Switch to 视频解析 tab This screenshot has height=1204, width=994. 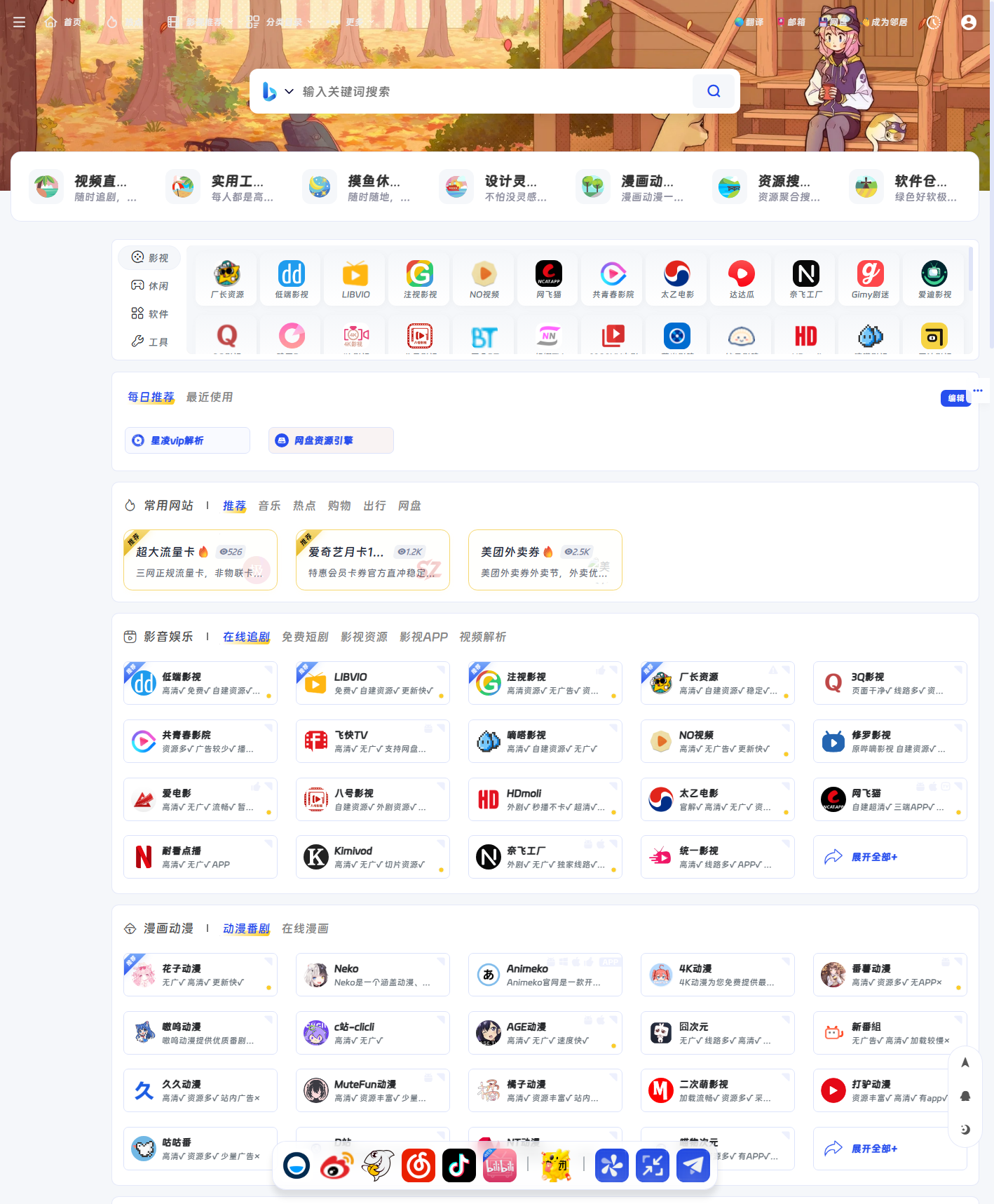(x=482, y=637)
